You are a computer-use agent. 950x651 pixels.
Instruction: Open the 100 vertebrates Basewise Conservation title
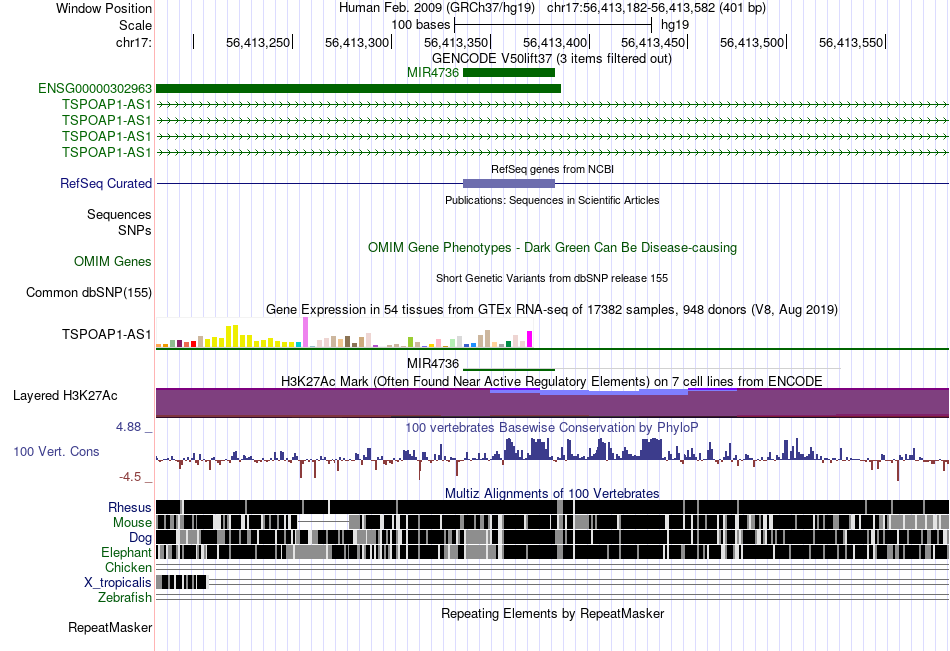(x=552, y=427)
